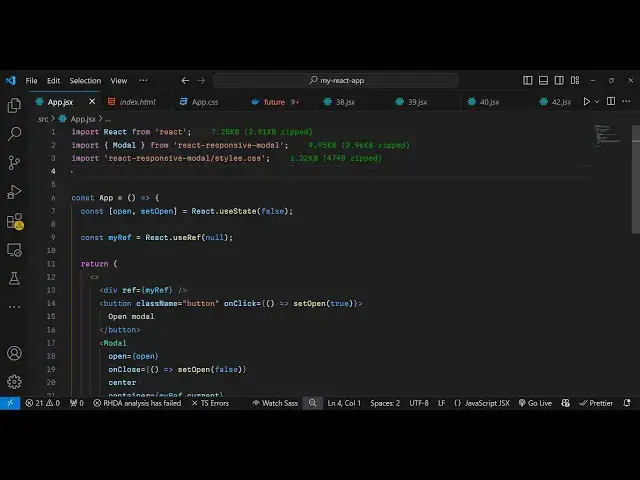Click the Copilot status icon

[565, 403]
